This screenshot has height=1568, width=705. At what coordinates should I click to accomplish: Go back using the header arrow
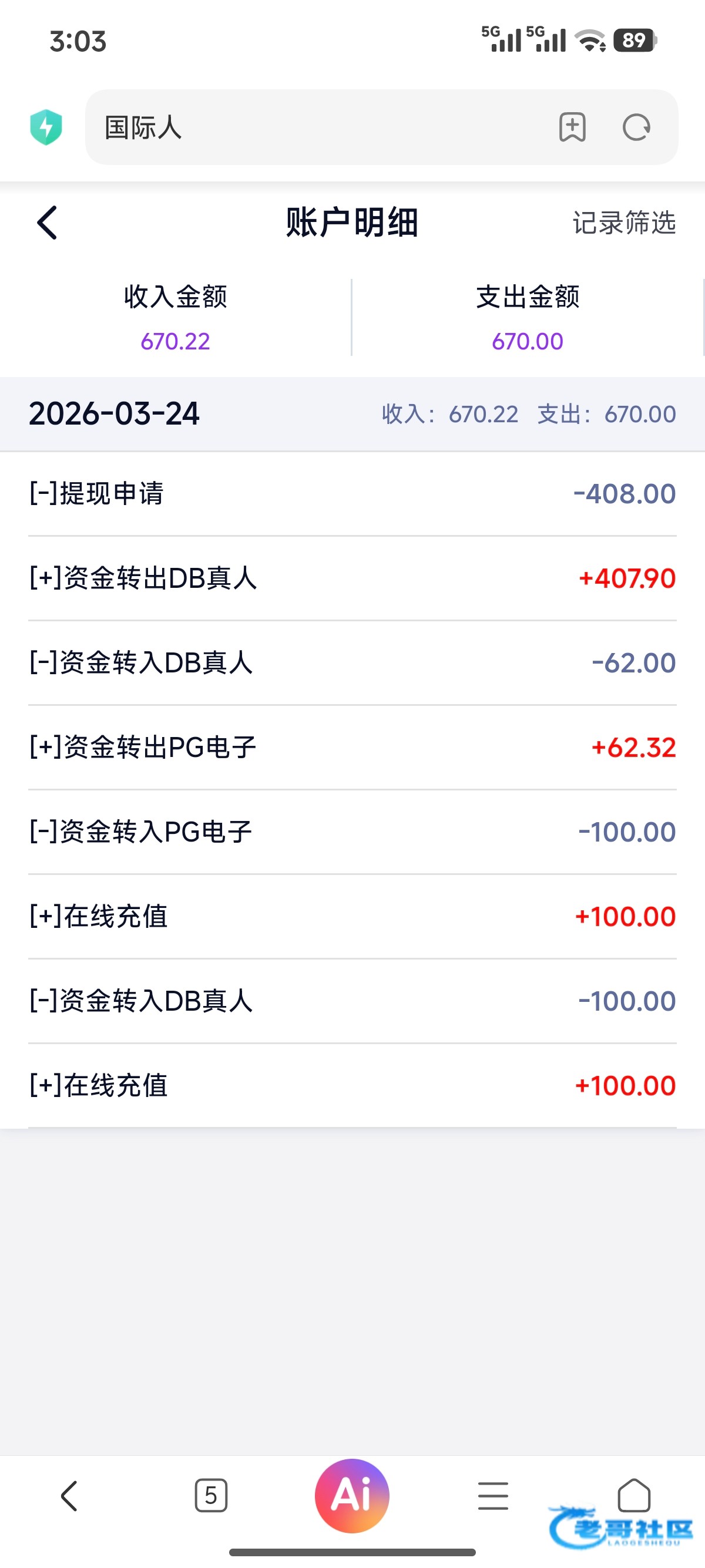(47, 223)
